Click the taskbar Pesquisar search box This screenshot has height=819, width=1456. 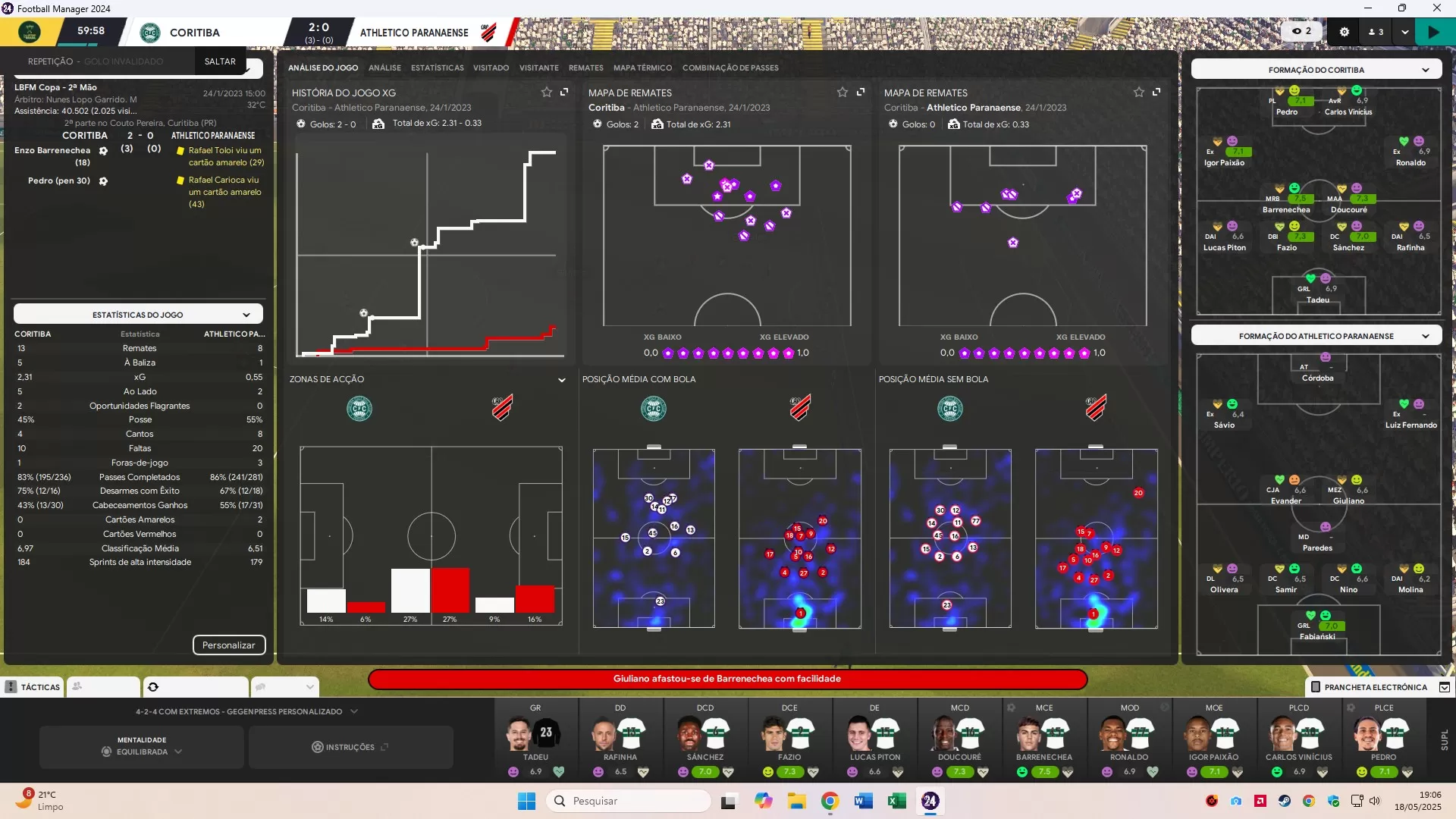click(x=629, y=801)
